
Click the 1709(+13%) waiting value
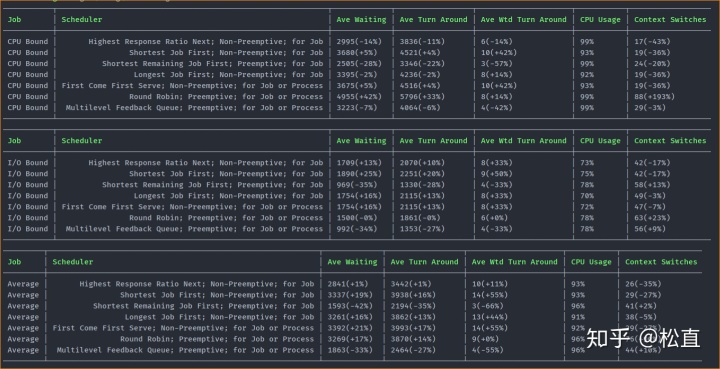pyautogui.click(x=359, y=163)
